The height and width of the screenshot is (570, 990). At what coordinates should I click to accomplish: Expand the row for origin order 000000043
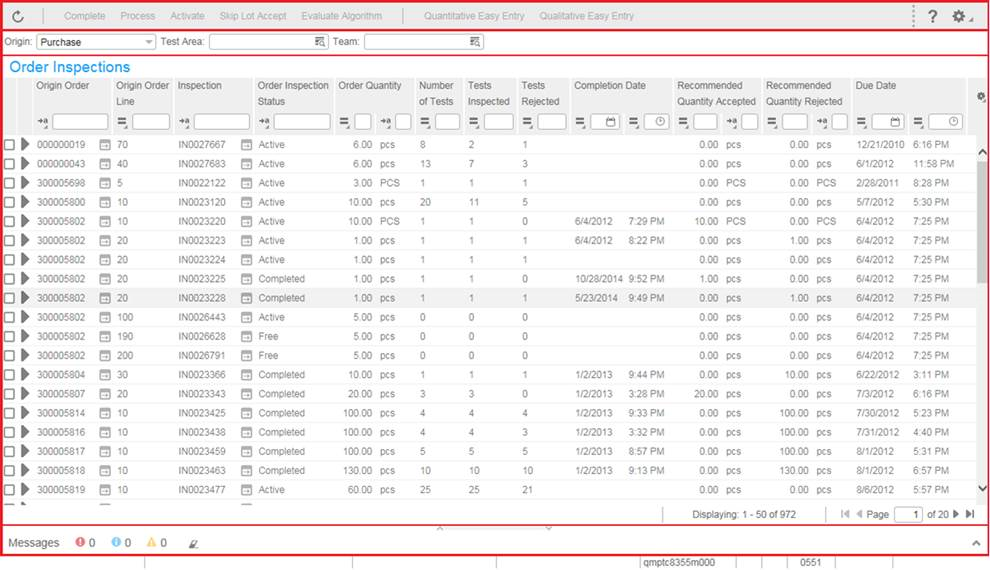[25, 164]
